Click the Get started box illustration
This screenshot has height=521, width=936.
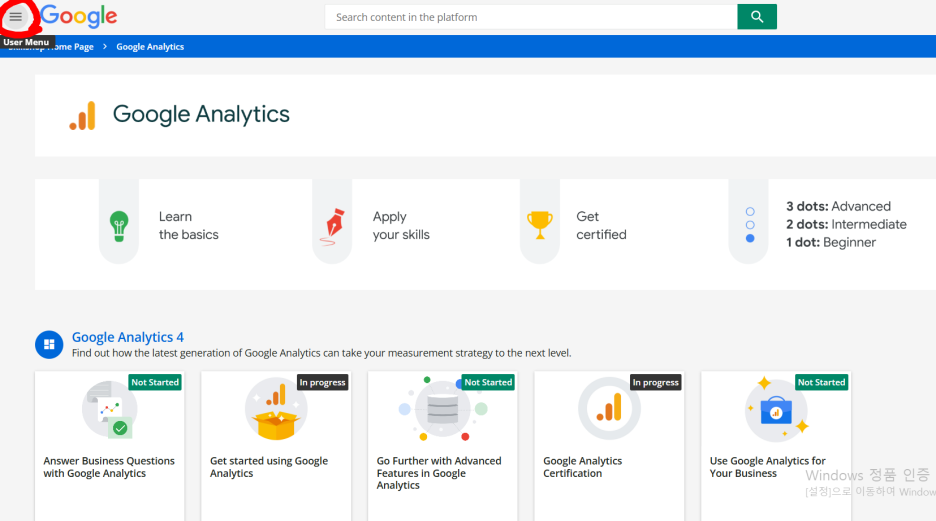[276, 409]
